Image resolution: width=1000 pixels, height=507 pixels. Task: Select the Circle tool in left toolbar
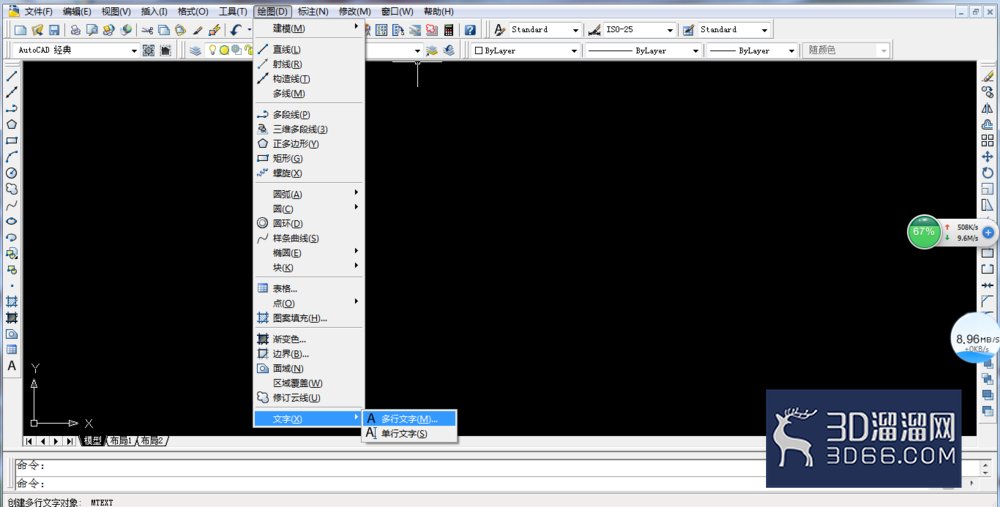click(11, 173)
